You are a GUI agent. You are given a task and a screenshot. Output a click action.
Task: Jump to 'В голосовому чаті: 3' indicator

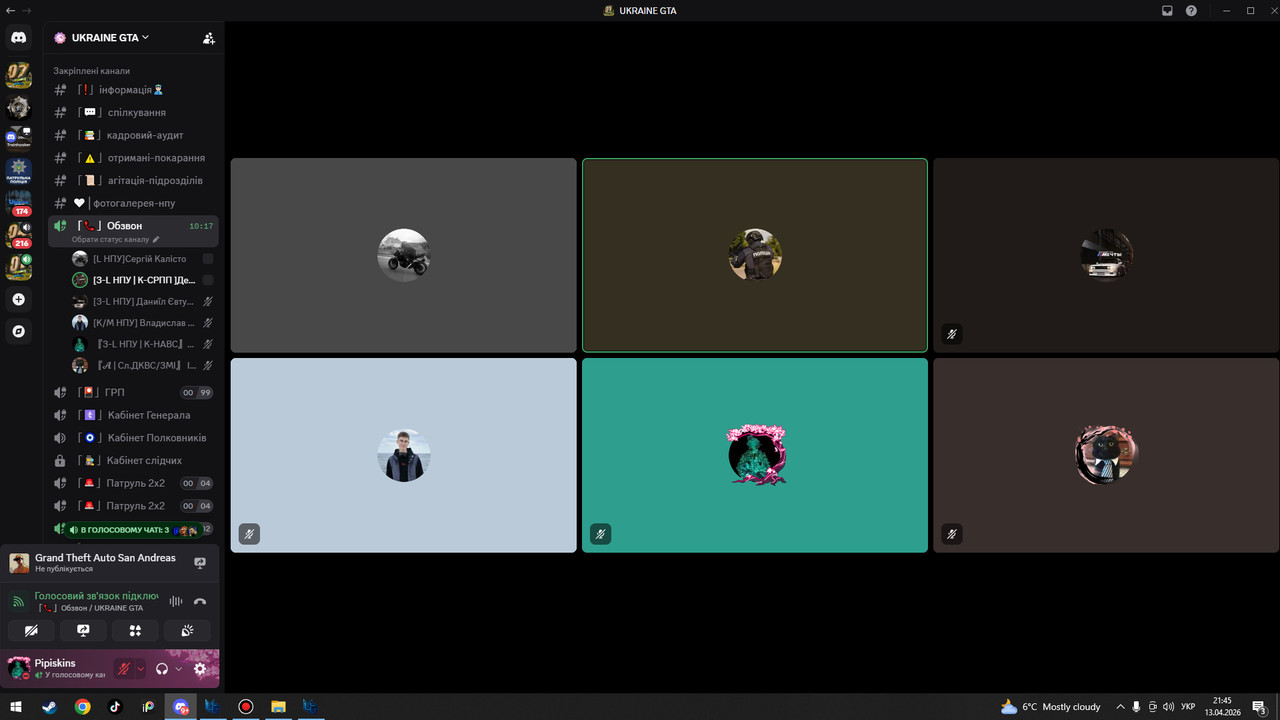(x=133, y=530)
